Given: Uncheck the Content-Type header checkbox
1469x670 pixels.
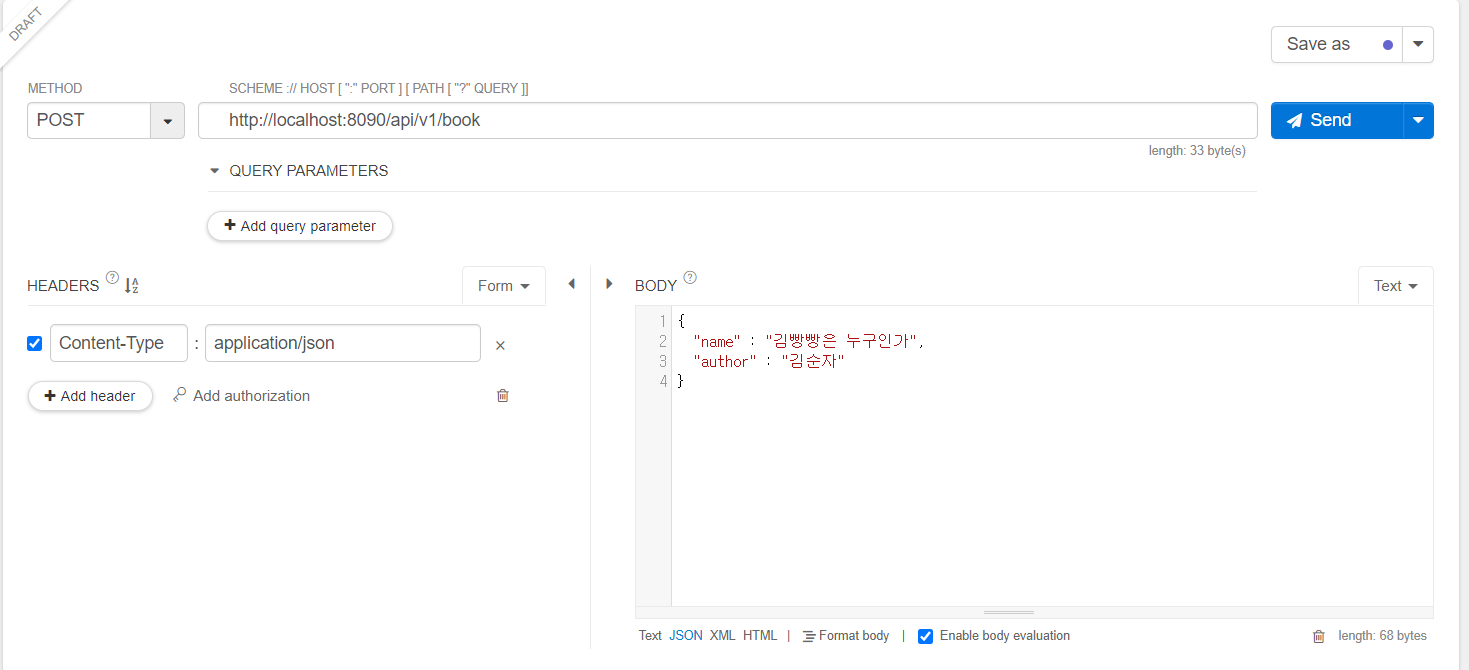Looking at the screenshot, I should (x=34, y=343).
